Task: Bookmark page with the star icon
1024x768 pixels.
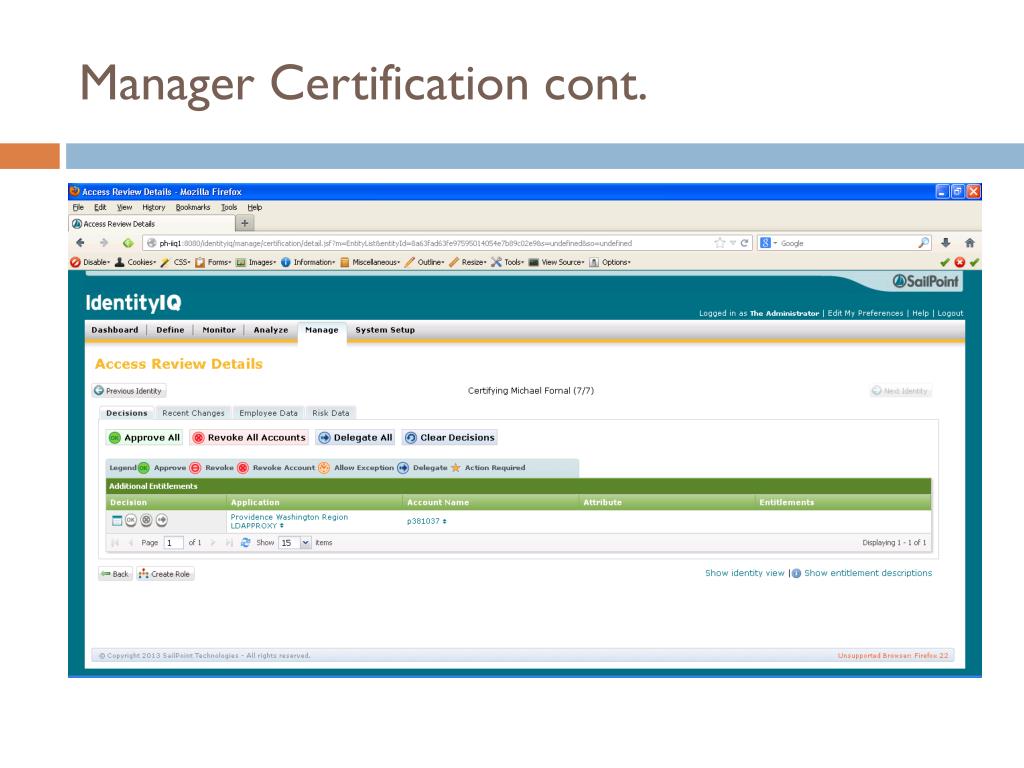Action: pos(720,243)
